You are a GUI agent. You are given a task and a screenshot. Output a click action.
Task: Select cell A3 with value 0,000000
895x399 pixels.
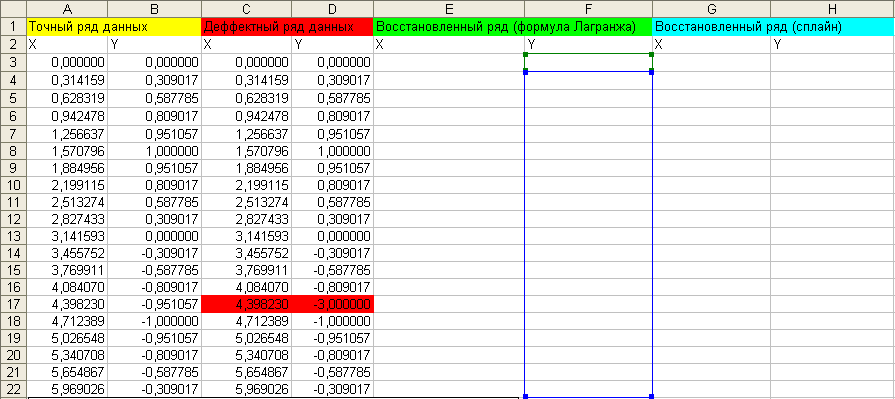tap(67, 63)
